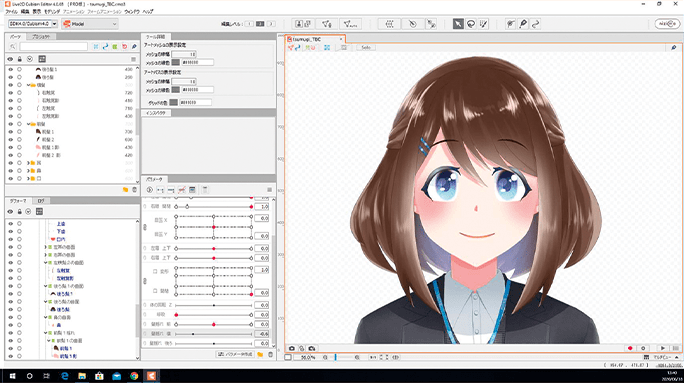Click the red undo-style icon in Parts toolbar
Screen dimensions: 684x383
click(124, 46)
